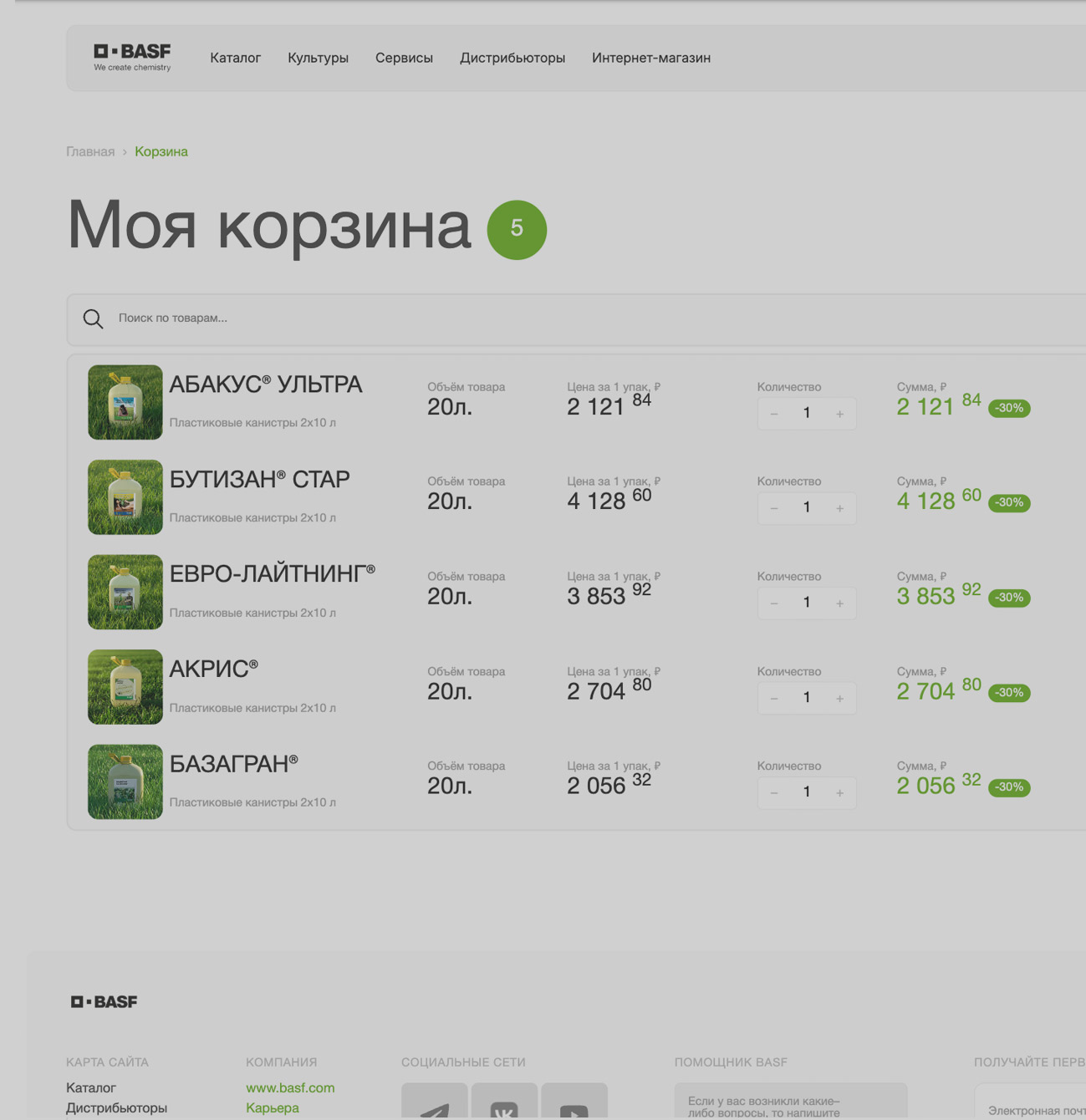Open the YouTube social network icon
Image resolution: width=1086 pixels, height=1120 pixels.
tap(574, 1105)
